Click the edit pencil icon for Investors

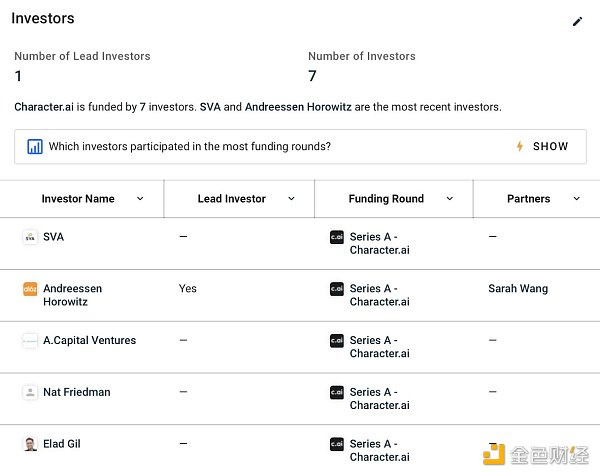(577, 21)
